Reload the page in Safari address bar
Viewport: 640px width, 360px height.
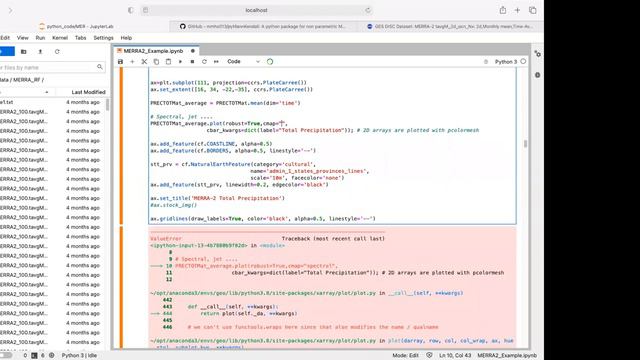pyautogui.click(x=368, y=10)
